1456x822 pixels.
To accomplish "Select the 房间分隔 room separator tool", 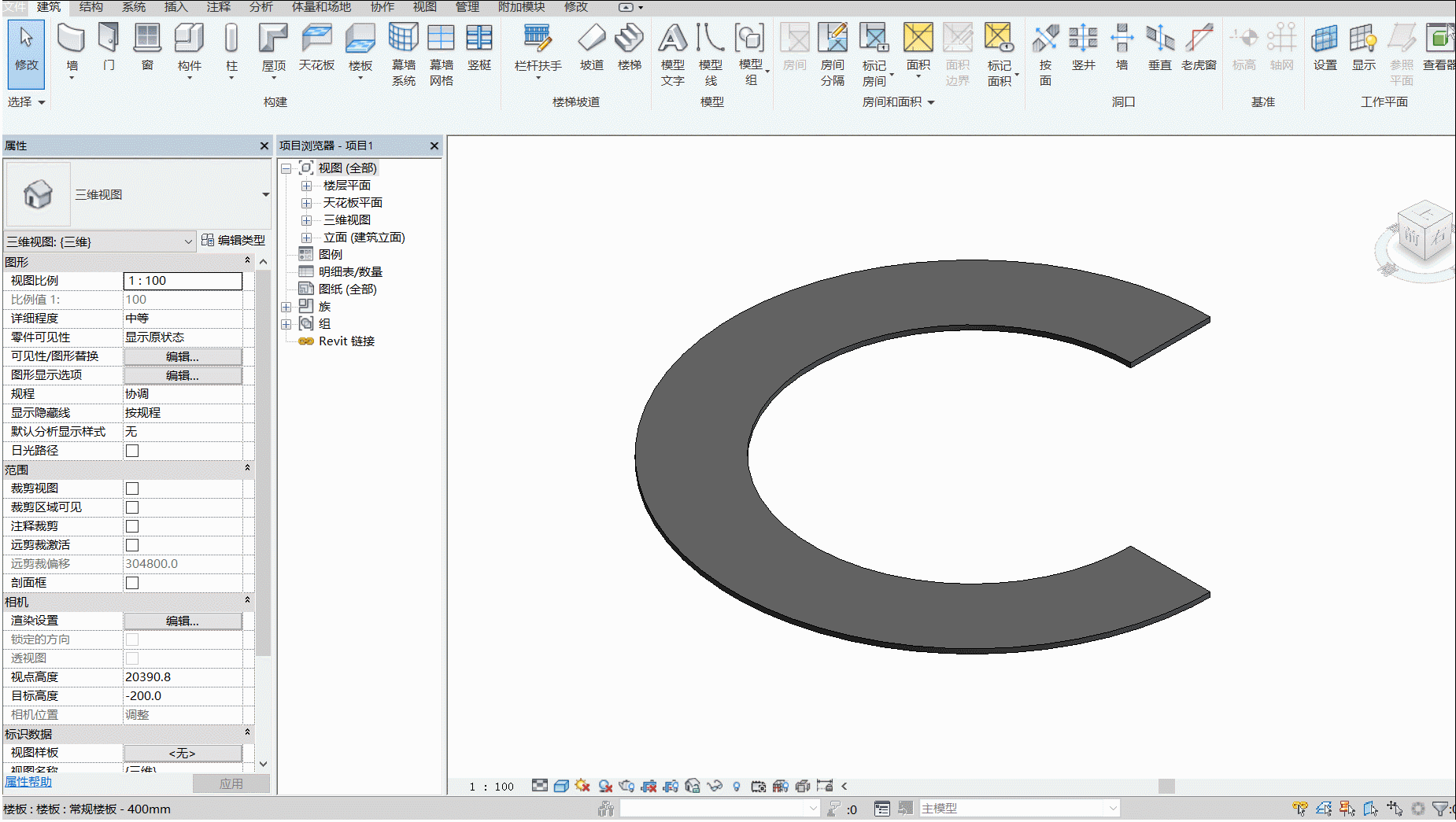I will (x=833, y=53).
